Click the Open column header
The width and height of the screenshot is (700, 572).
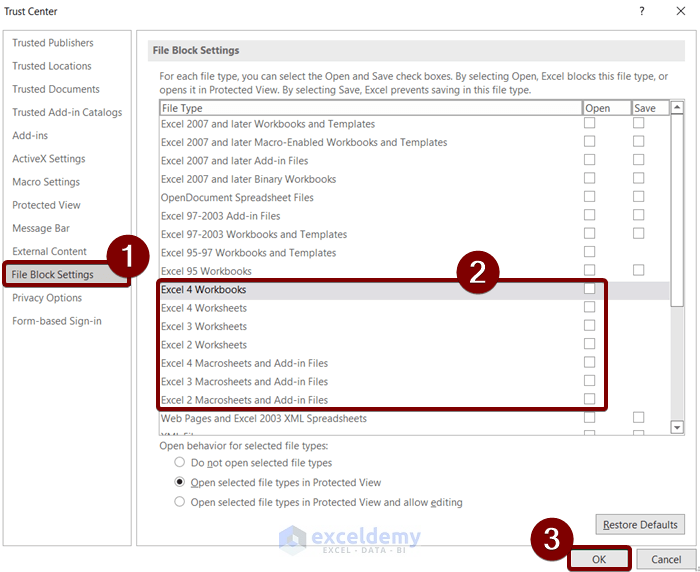pos(606,108)
